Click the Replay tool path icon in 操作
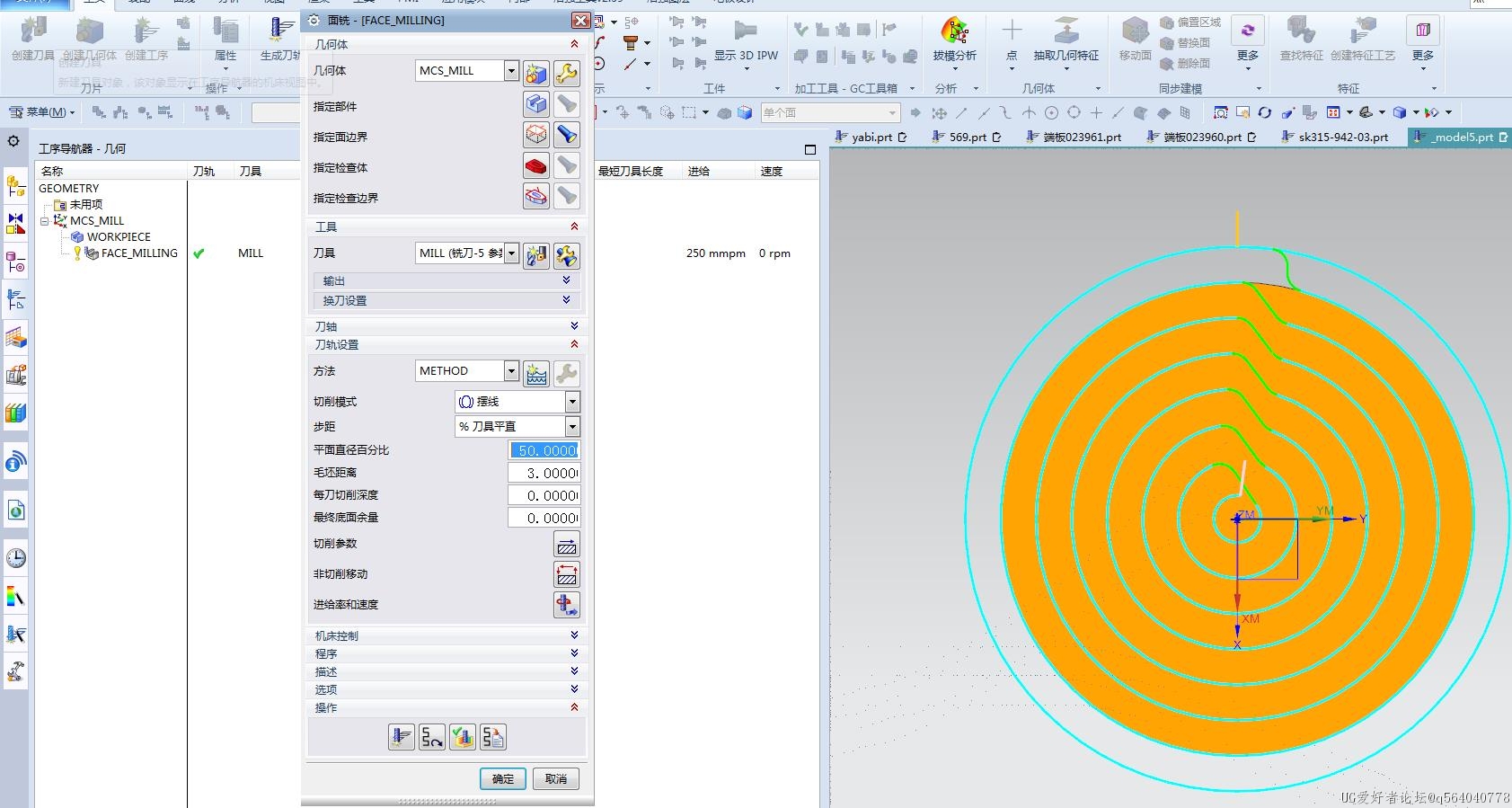 (x=432, y=737)
